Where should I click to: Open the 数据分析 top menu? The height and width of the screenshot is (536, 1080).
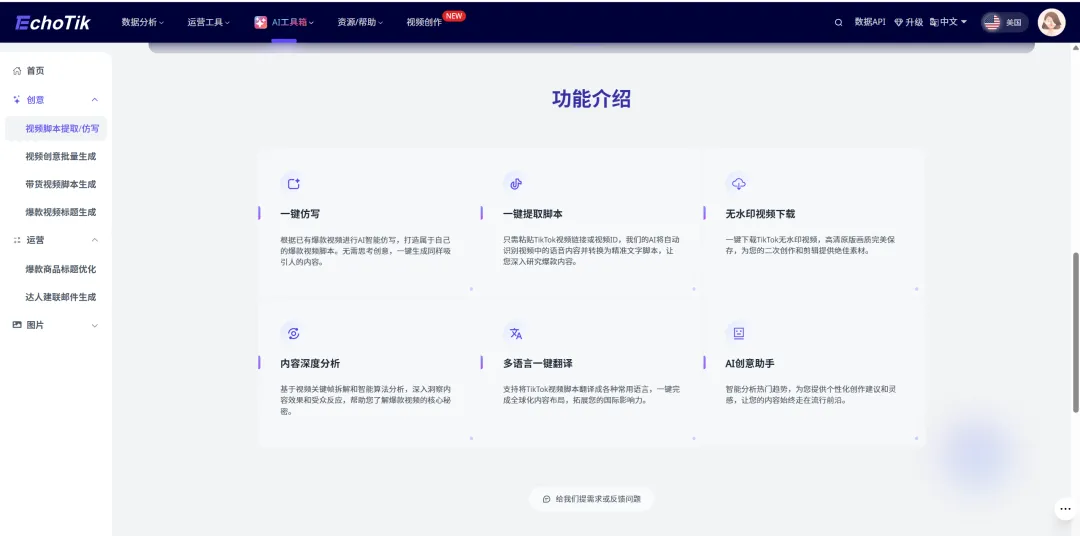click(143, 22)
